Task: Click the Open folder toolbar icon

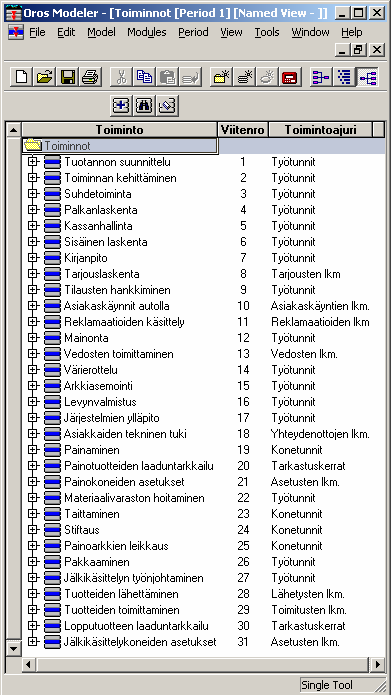Action: pyautogui.click(x=44, y=77)
